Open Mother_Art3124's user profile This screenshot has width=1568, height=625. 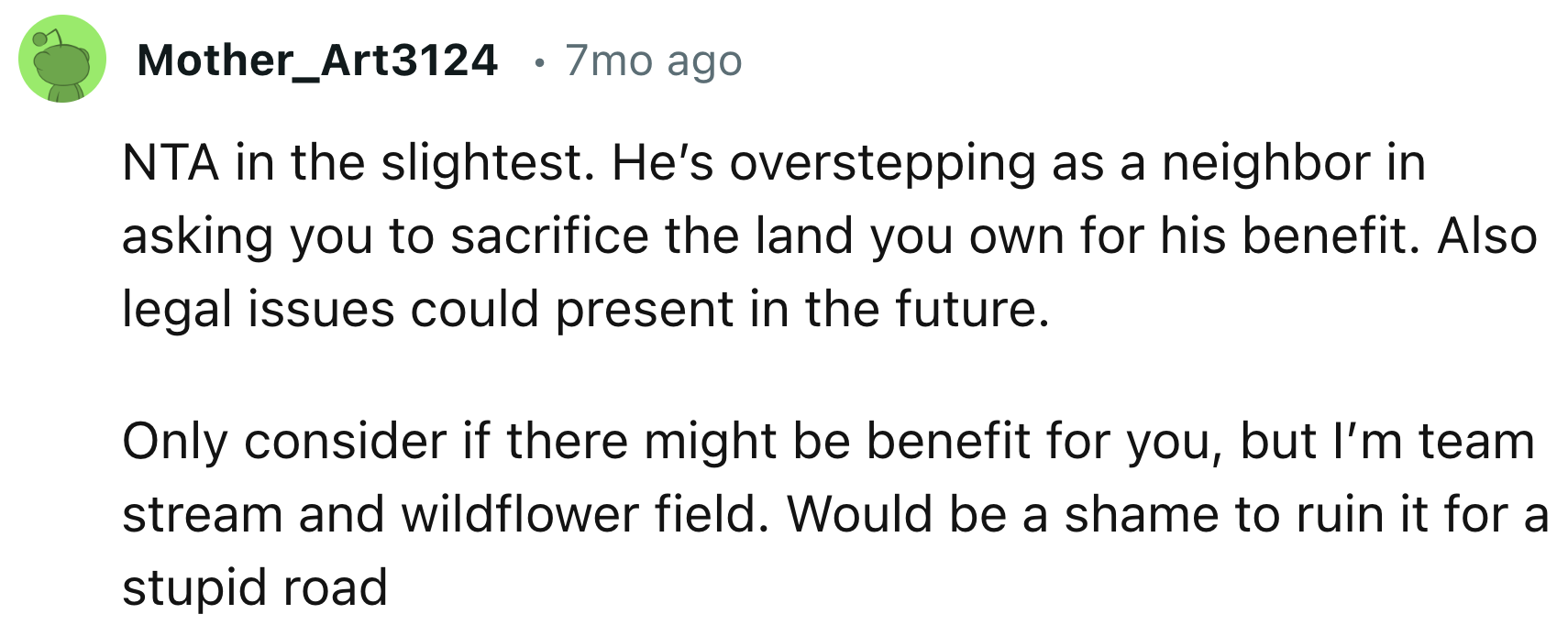316,60
